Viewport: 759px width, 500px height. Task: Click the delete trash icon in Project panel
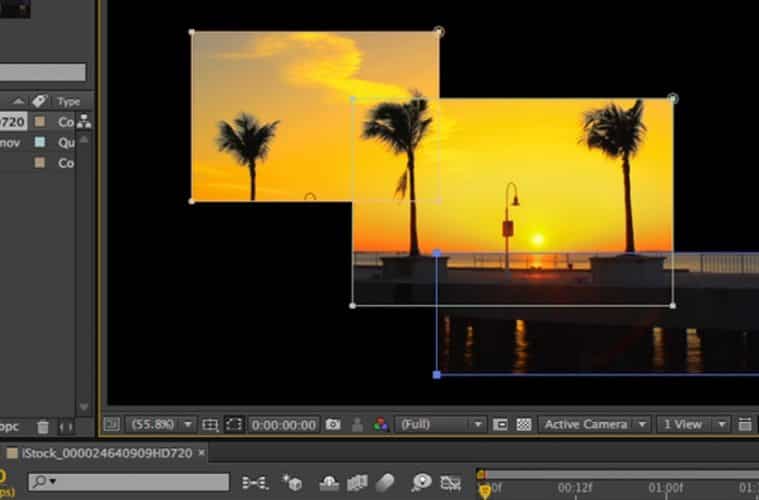pos(43,427)
